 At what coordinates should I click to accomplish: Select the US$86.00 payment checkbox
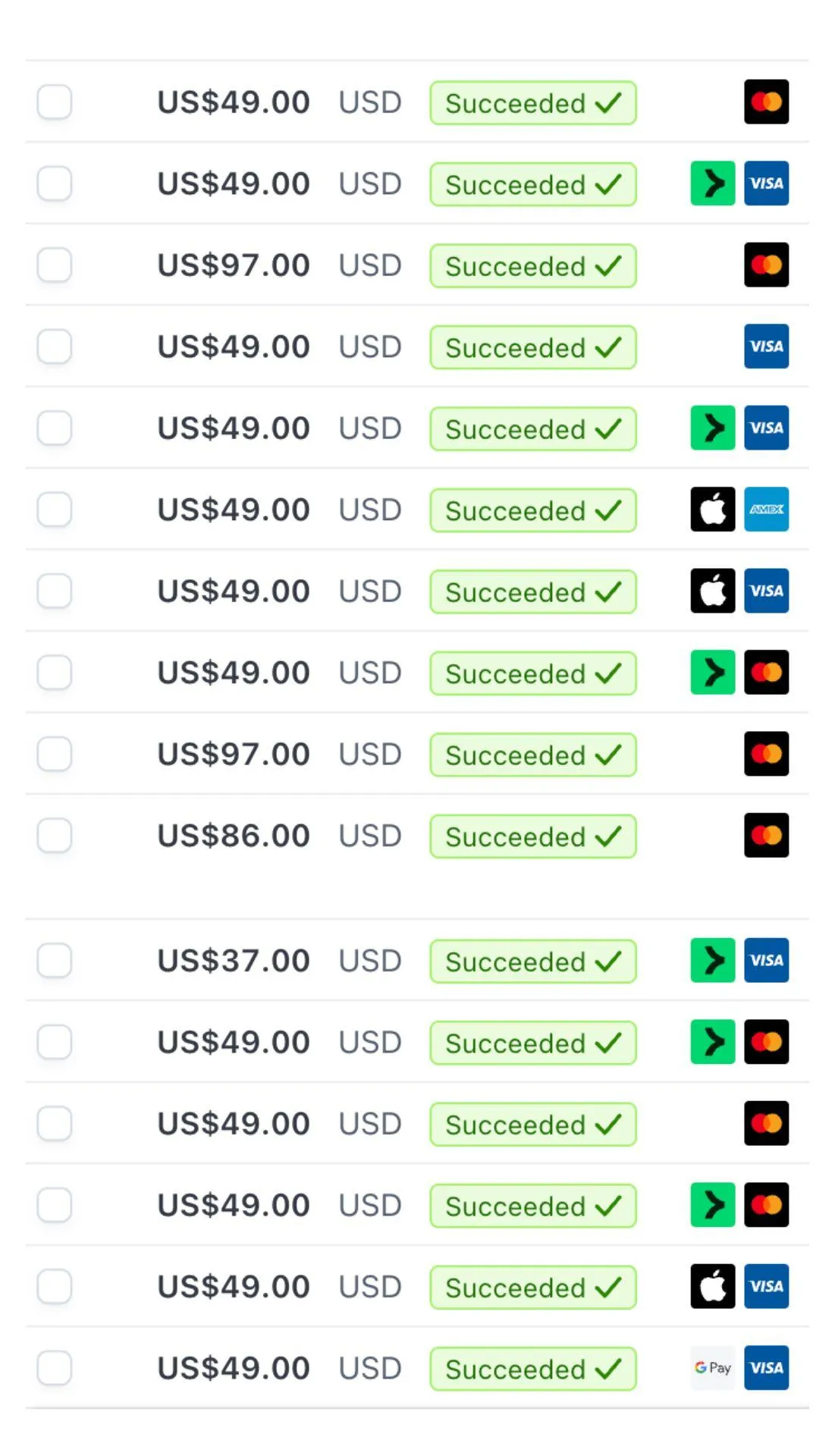click(55, 836)
